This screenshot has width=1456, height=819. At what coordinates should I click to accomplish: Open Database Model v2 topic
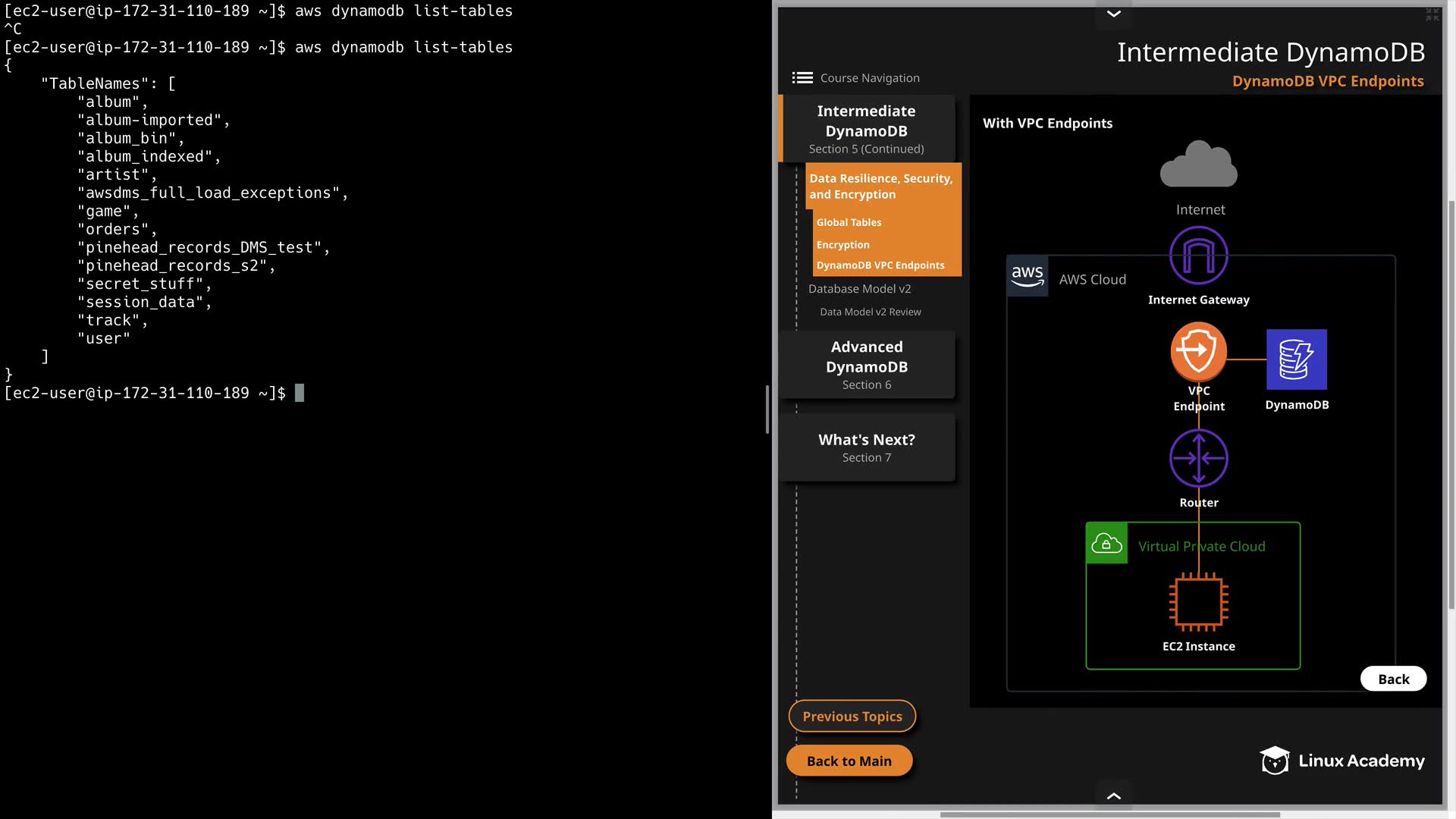pos(859,289)
